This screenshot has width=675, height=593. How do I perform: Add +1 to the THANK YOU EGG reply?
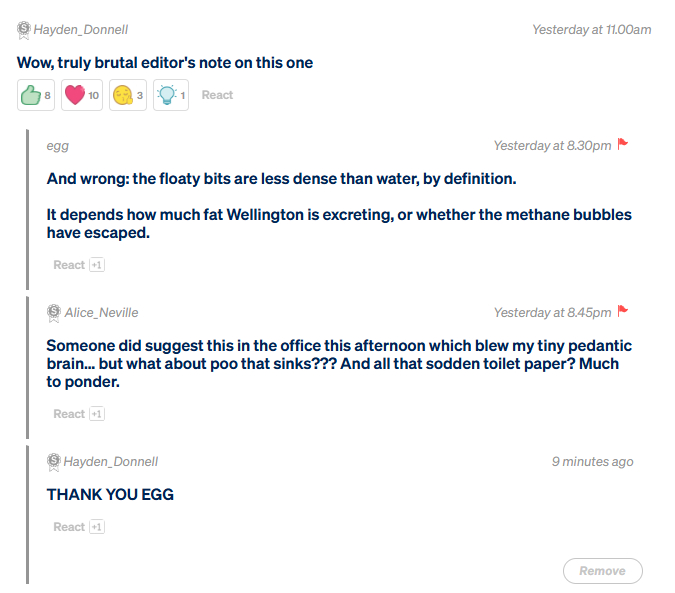pyautogui.click(x=97, y=527)
